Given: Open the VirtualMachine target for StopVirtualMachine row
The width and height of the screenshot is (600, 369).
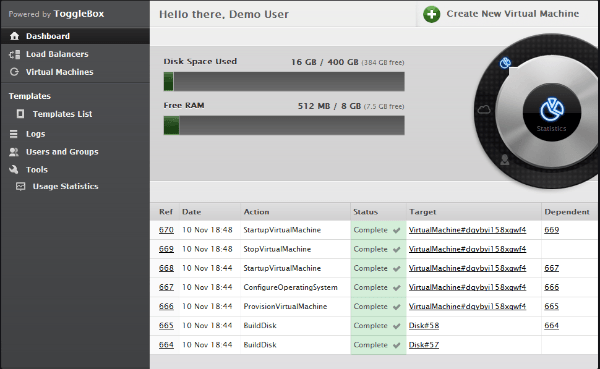Looking at the screenshot, I should pyautogui.click(x=467, y=249).
